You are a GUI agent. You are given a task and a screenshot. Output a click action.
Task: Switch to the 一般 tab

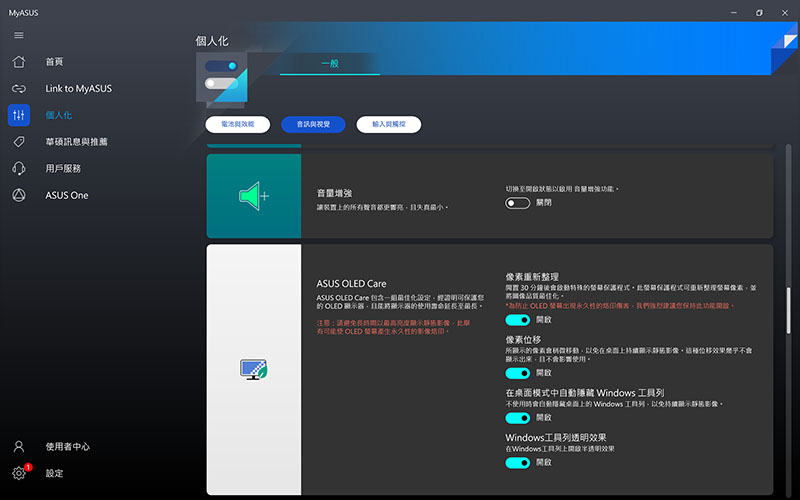tap(330, 64)
